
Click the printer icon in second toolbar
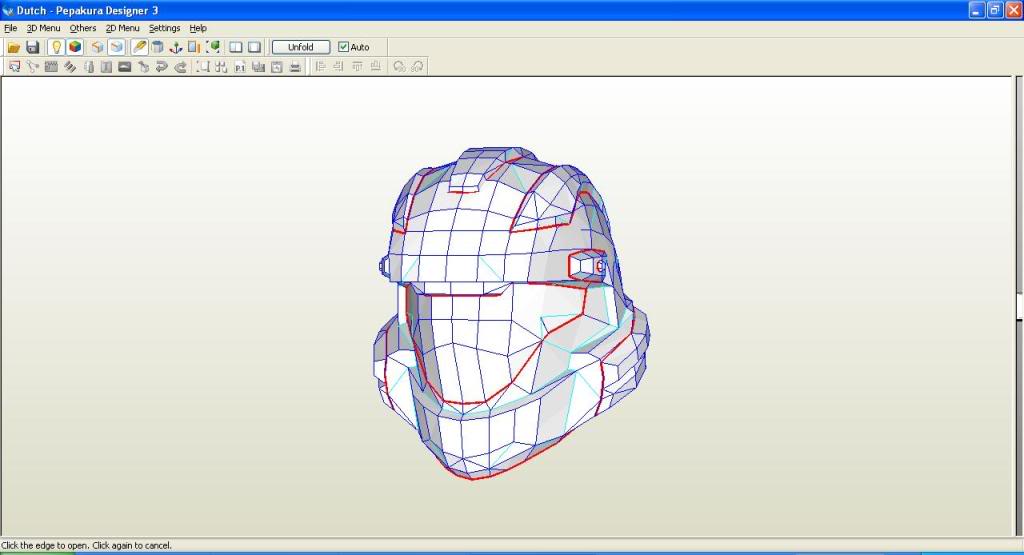click(295, 67)
